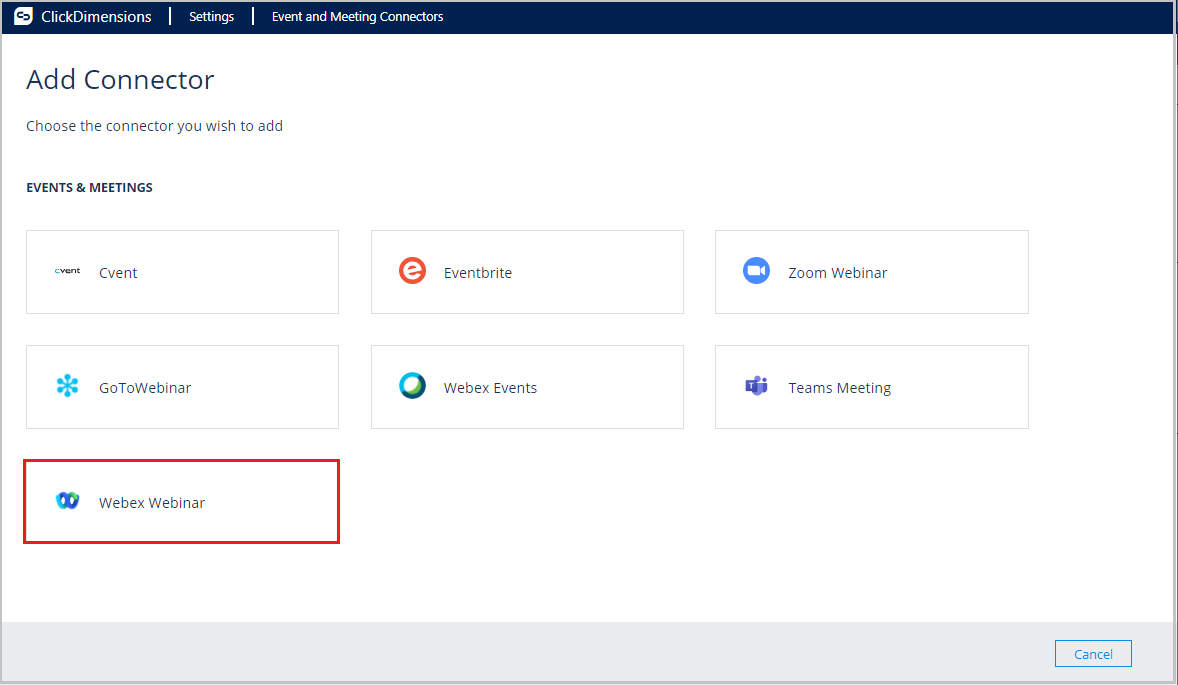Viewport: 1178px width, 685px height.
Task: Click the Webex Webinar card label
Action: tap(152, 502)
